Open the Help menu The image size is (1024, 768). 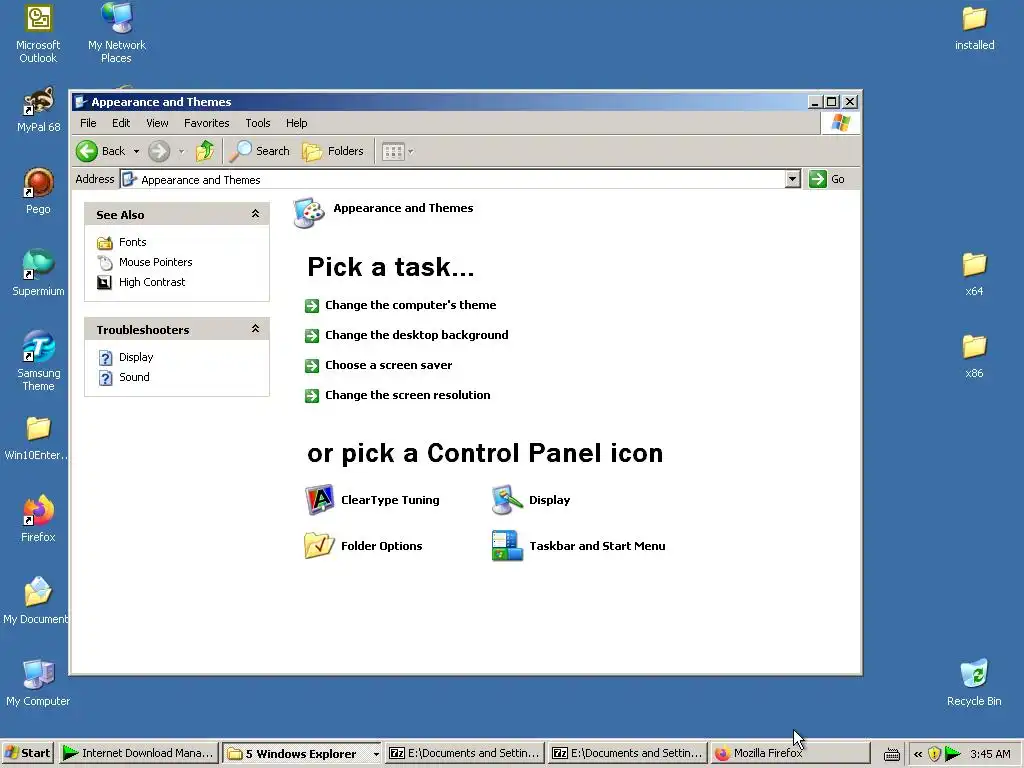point(296,123)
